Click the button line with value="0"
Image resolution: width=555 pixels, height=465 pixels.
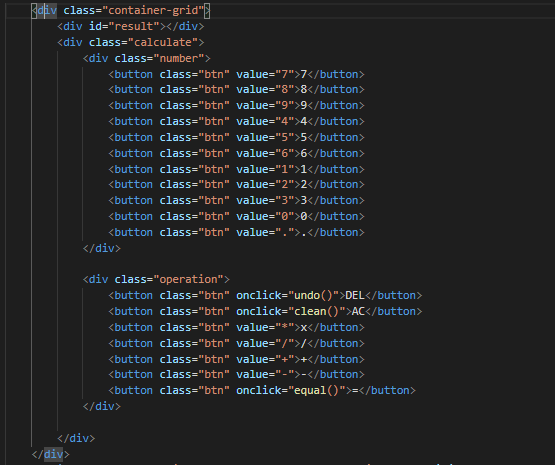[236, 216]
